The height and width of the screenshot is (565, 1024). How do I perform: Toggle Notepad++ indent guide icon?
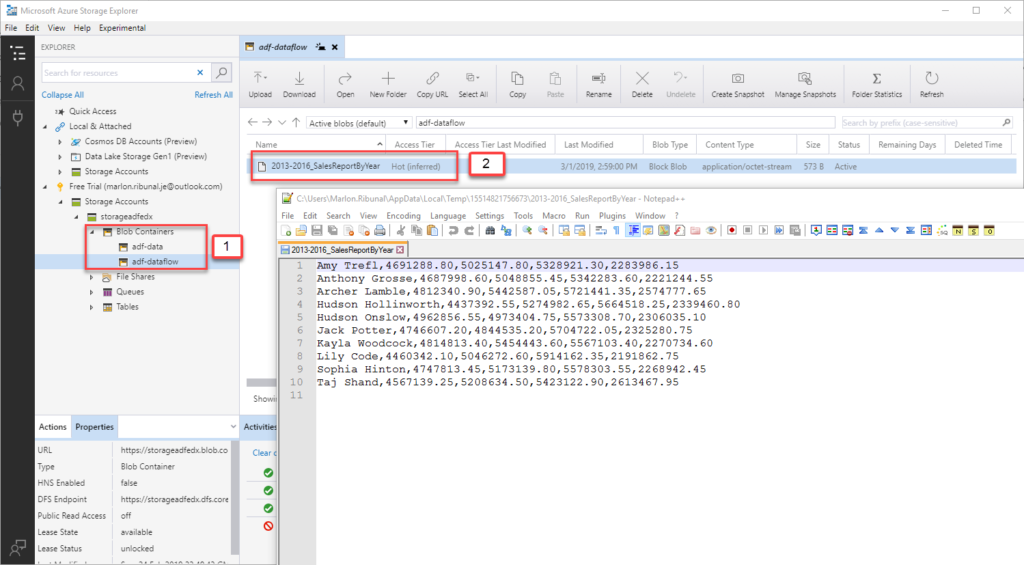click(633, 231)
